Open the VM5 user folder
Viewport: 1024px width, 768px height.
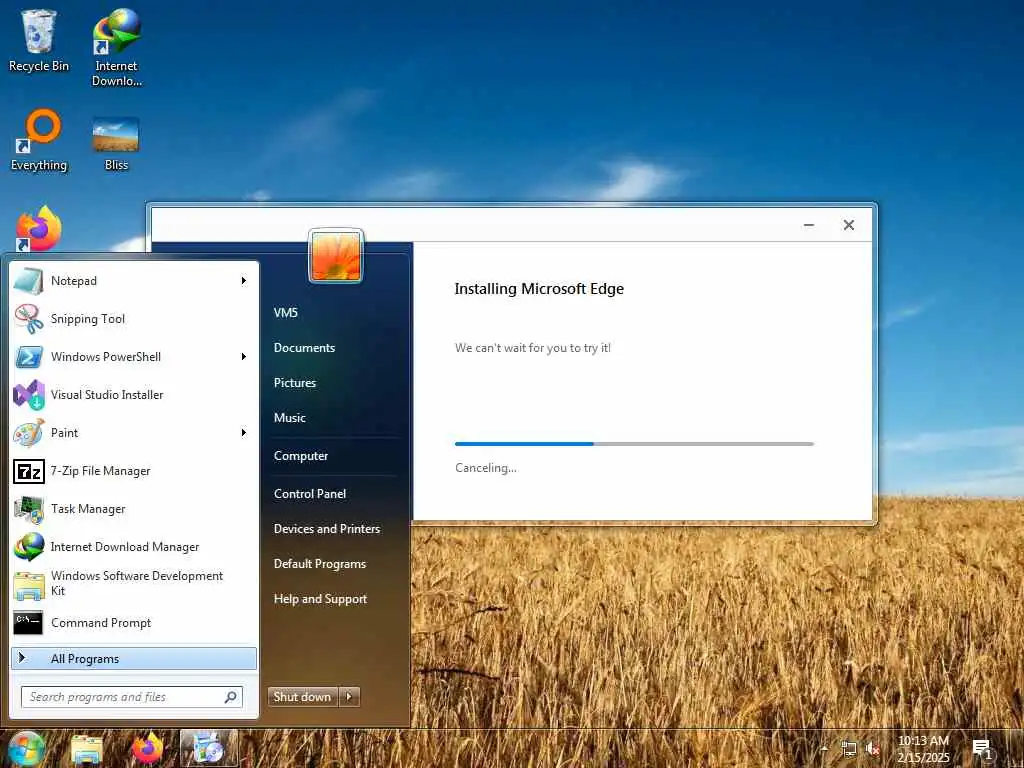286,313
